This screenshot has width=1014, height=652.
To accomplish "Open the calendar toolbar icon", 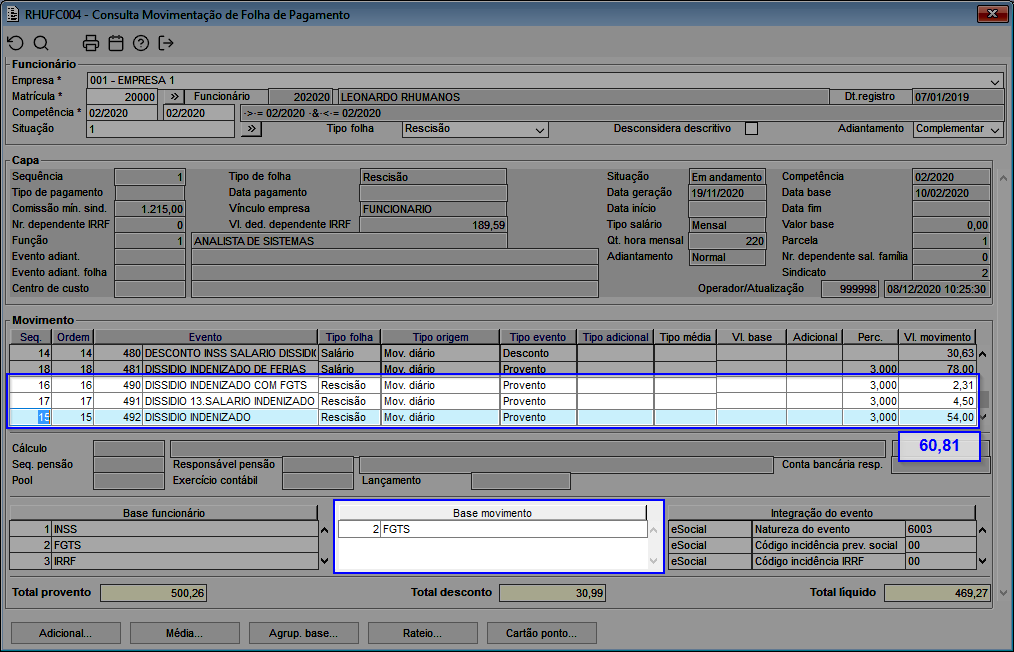I will [116, 43].
